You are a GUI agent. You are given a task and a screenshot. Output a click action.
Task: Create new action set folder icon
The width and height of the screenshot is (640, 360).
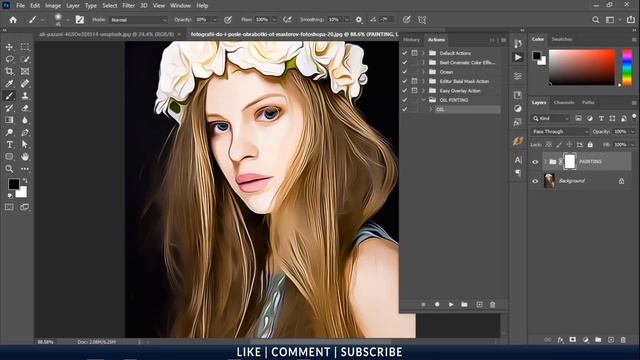(x=464, y=304)
